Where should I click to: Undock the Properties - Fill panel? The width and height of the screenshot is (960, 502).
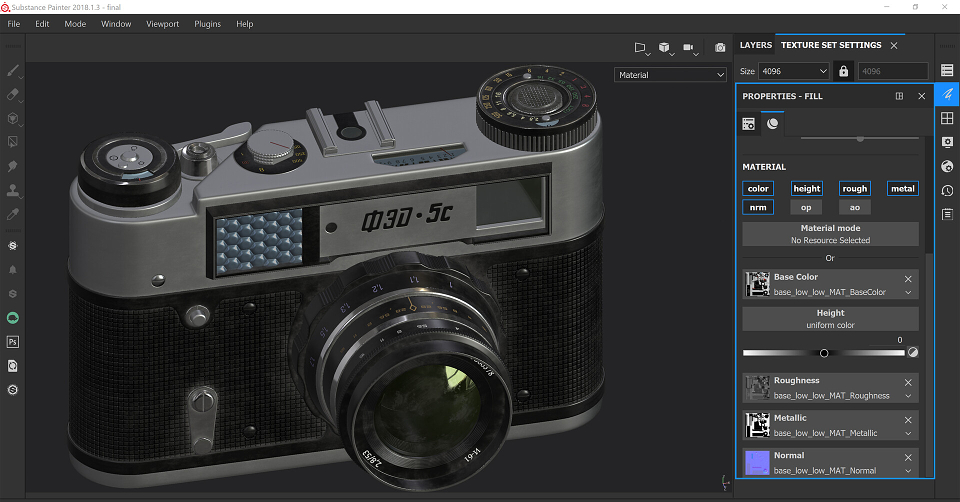tap(899, 96)
